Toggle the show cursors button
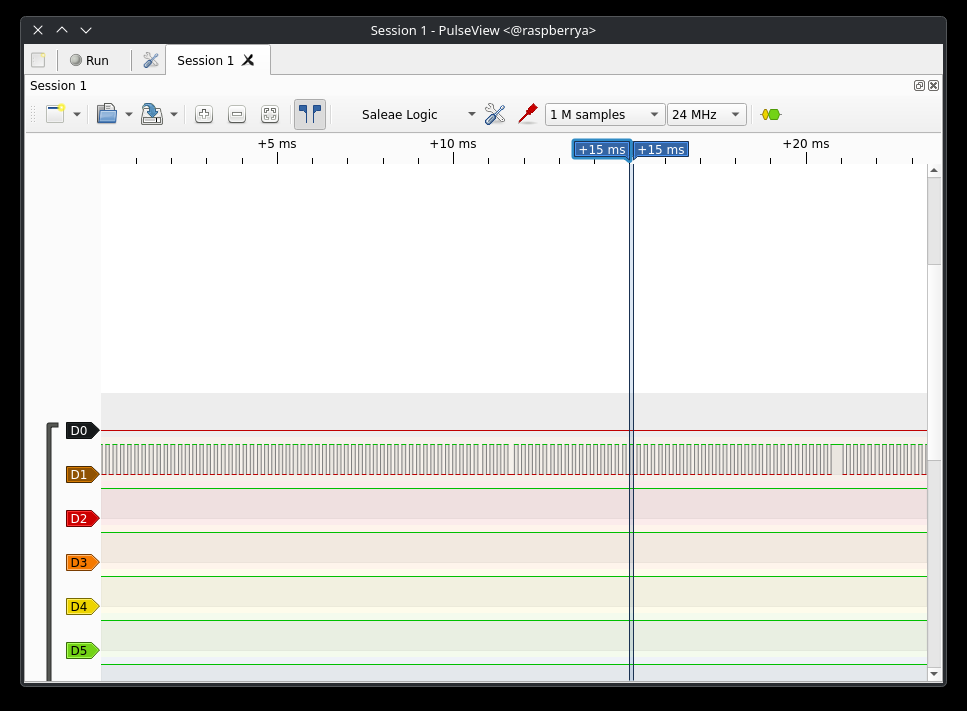967x711 pixels. tap(310, 114)
